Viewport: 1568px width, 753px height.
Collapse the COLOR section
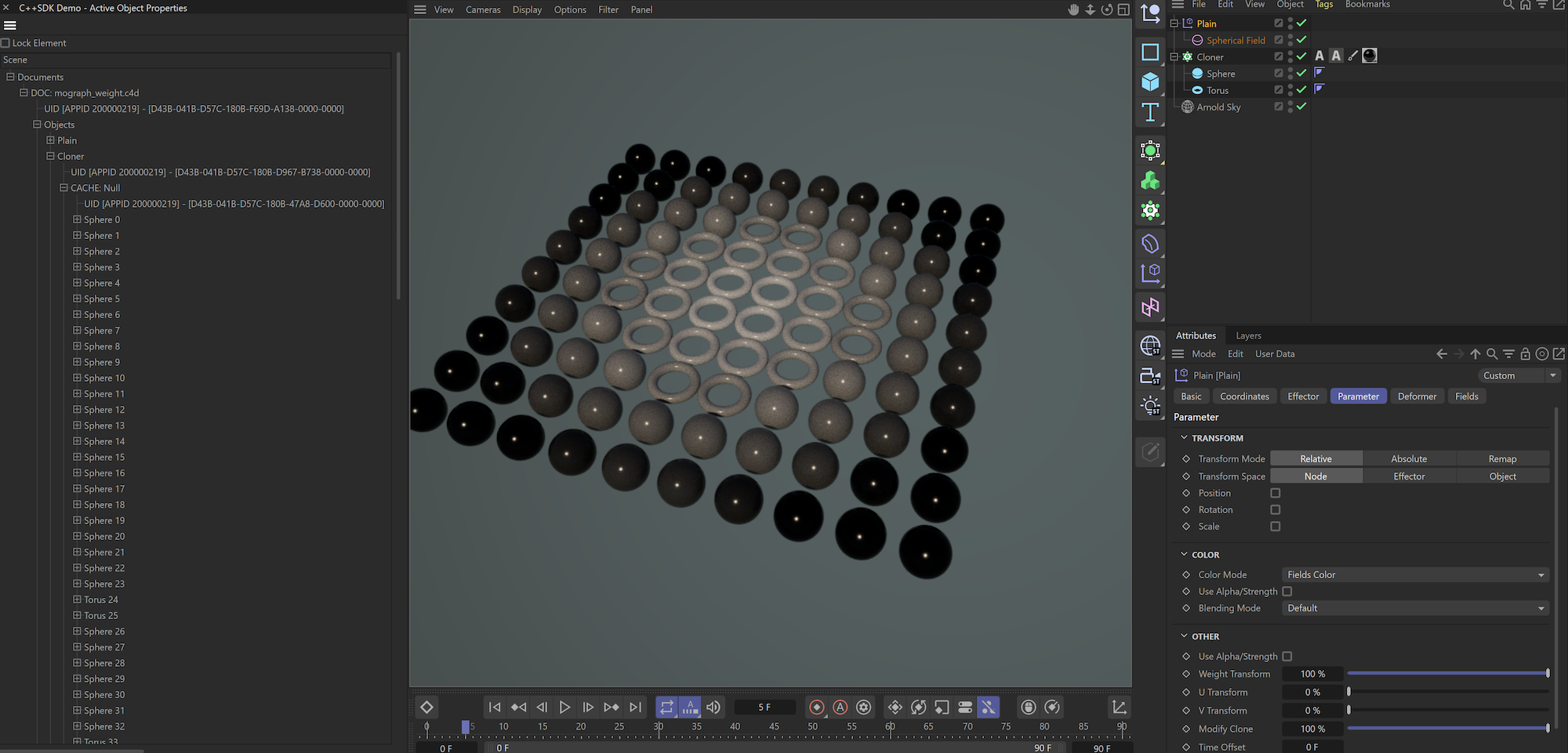point(1184,555)
